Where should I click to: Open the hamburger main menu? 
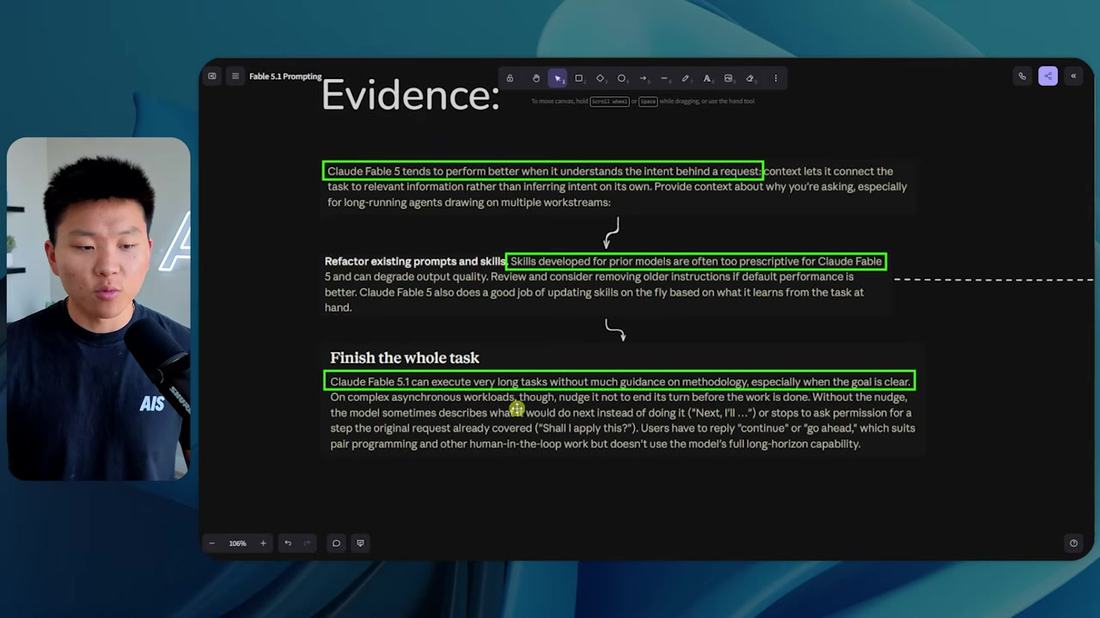coord(236,76)
